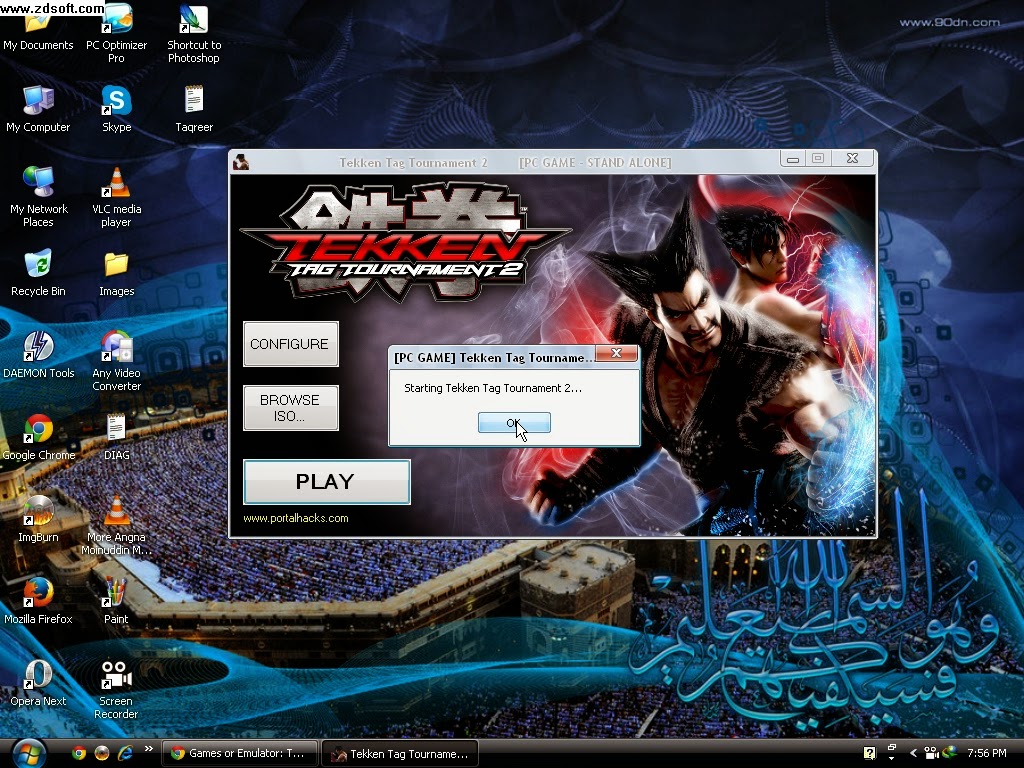
Task: Open the www.portalhacks.com link
Action: [x=296, y=518]
